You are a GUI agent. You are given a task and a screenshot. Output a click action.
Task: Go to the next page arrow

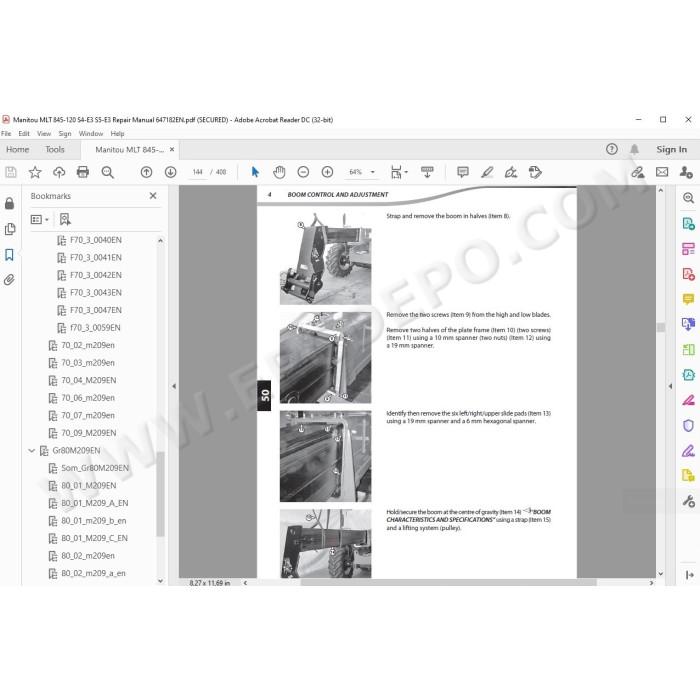[x=171, y=172]
